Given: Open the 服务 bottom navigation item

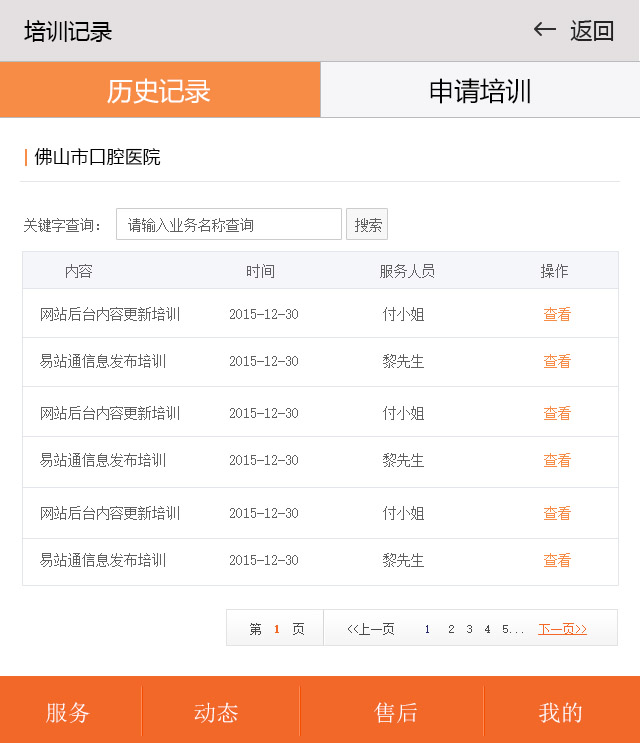Looking at the screenshot, I should click(68, 712).
